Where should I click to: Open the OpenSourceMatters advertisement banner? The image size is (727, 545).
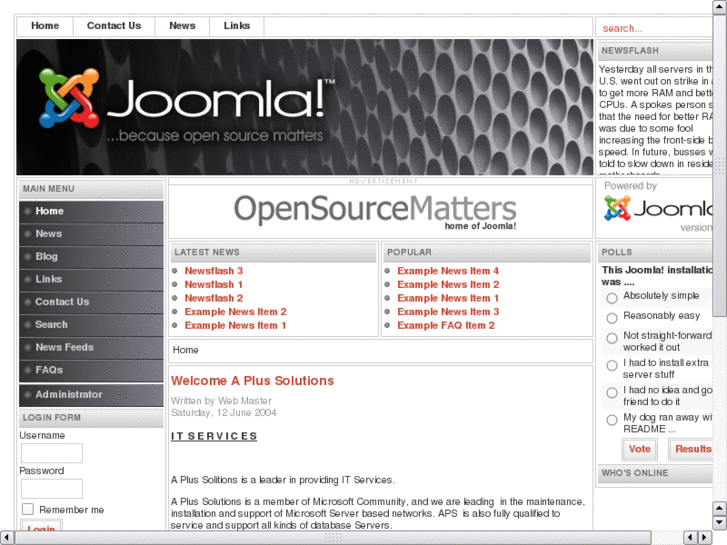[375, 212]
